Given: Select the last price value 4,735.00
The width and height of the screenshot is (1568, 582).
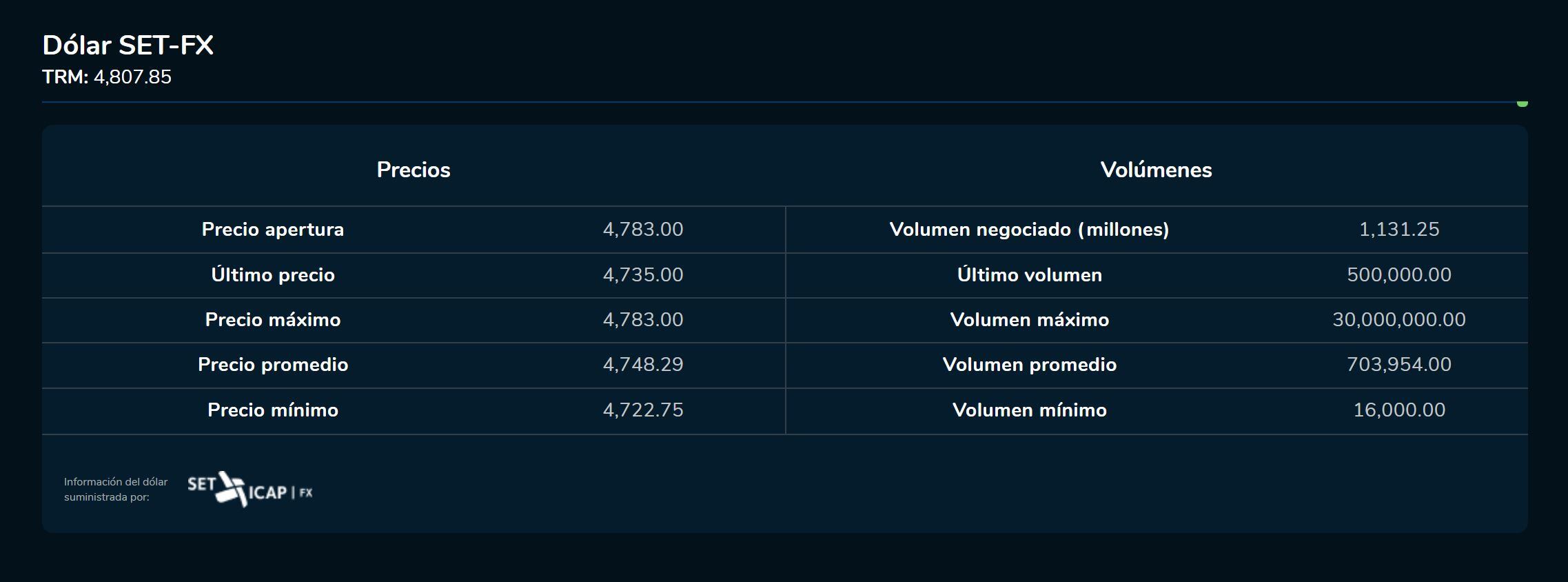Looking at the screenshot, I should 643,275.
